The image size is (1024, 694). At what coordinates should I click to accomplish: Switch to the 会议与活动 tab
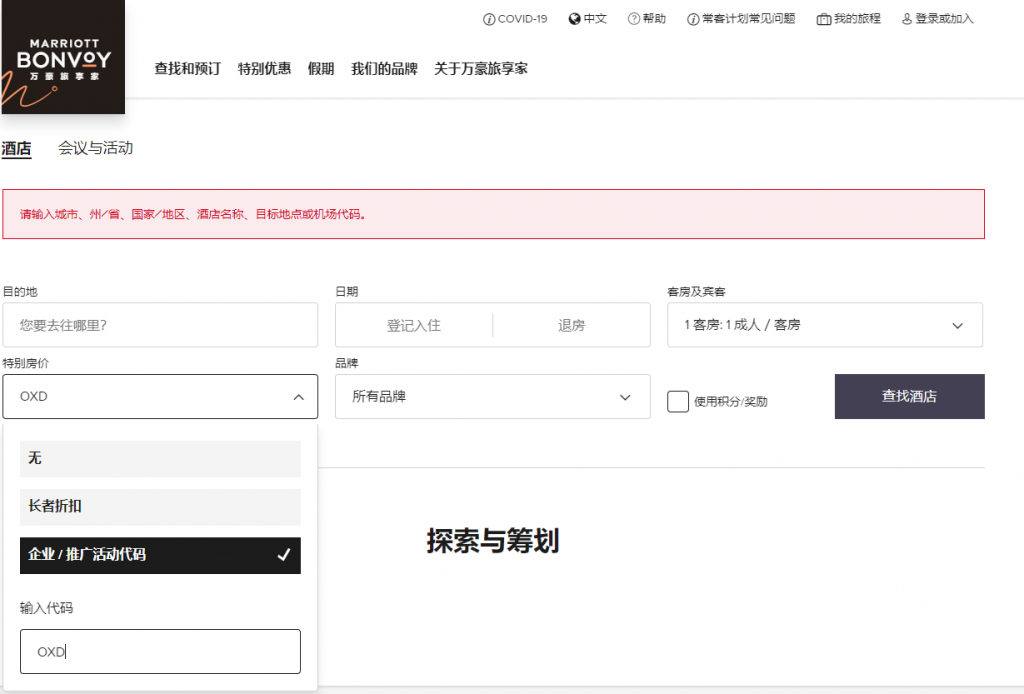click(x=95, y=148)
